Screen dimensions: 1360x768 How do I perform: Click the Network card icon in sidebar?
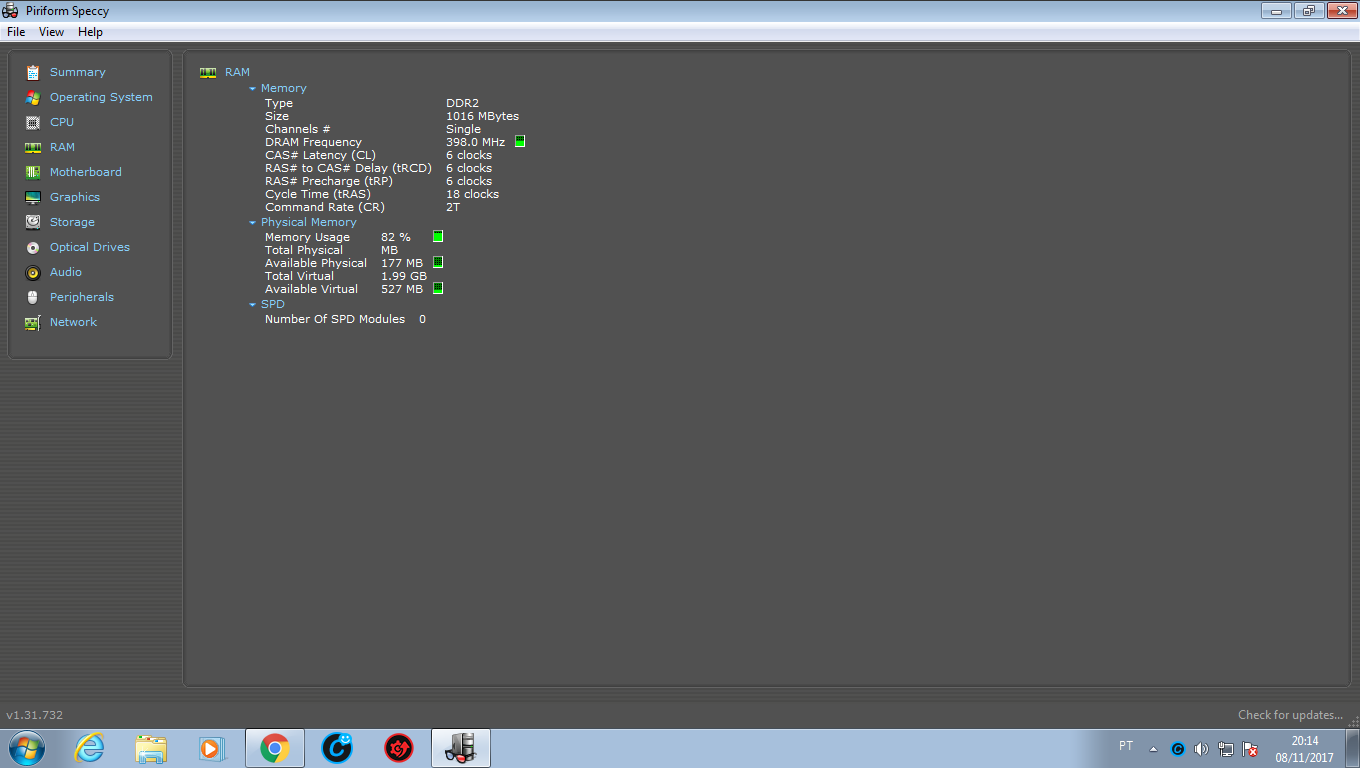pyautogui.click(x=33, y=322)
